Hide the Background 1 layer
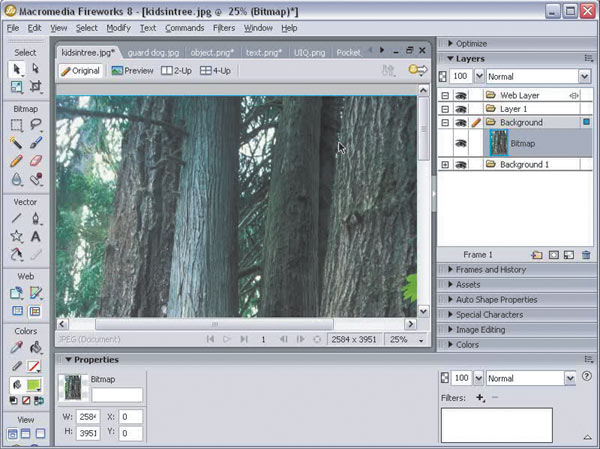The image size is (600, 449). pos(461,165)
